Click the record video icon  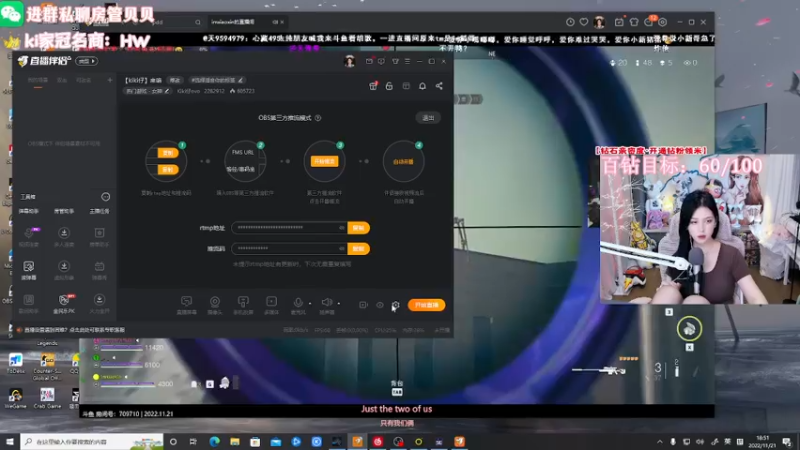(x=363, y=305)
